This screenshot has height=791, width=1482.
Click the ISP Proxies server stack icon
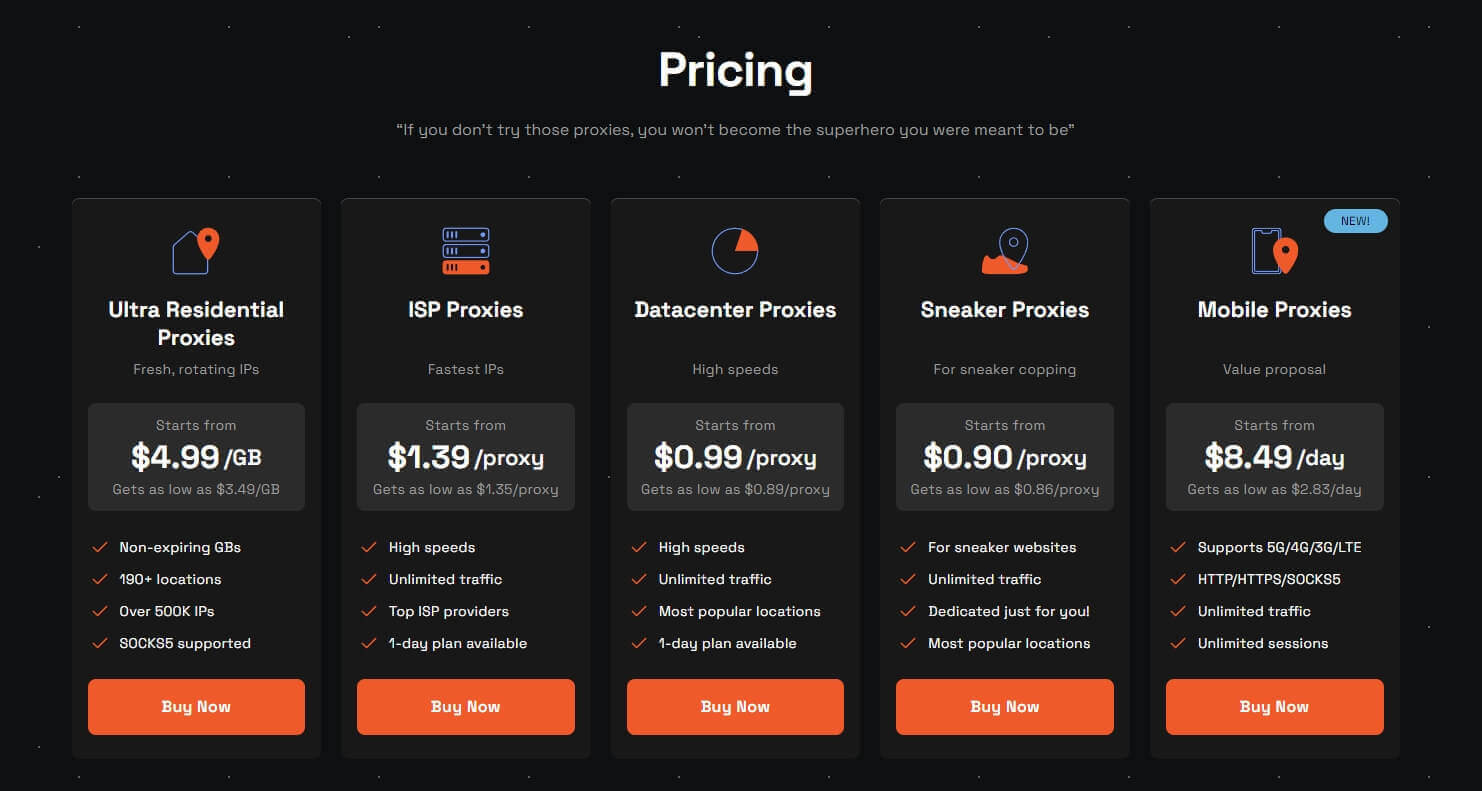[465, 251]
